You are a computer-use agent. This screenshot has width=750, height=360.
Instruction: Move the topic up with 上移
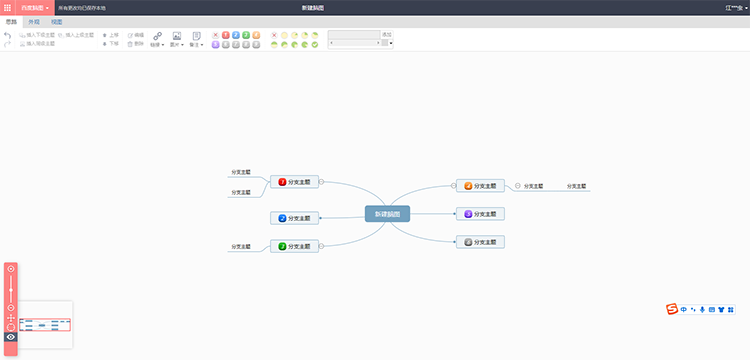tap(111, 35)
